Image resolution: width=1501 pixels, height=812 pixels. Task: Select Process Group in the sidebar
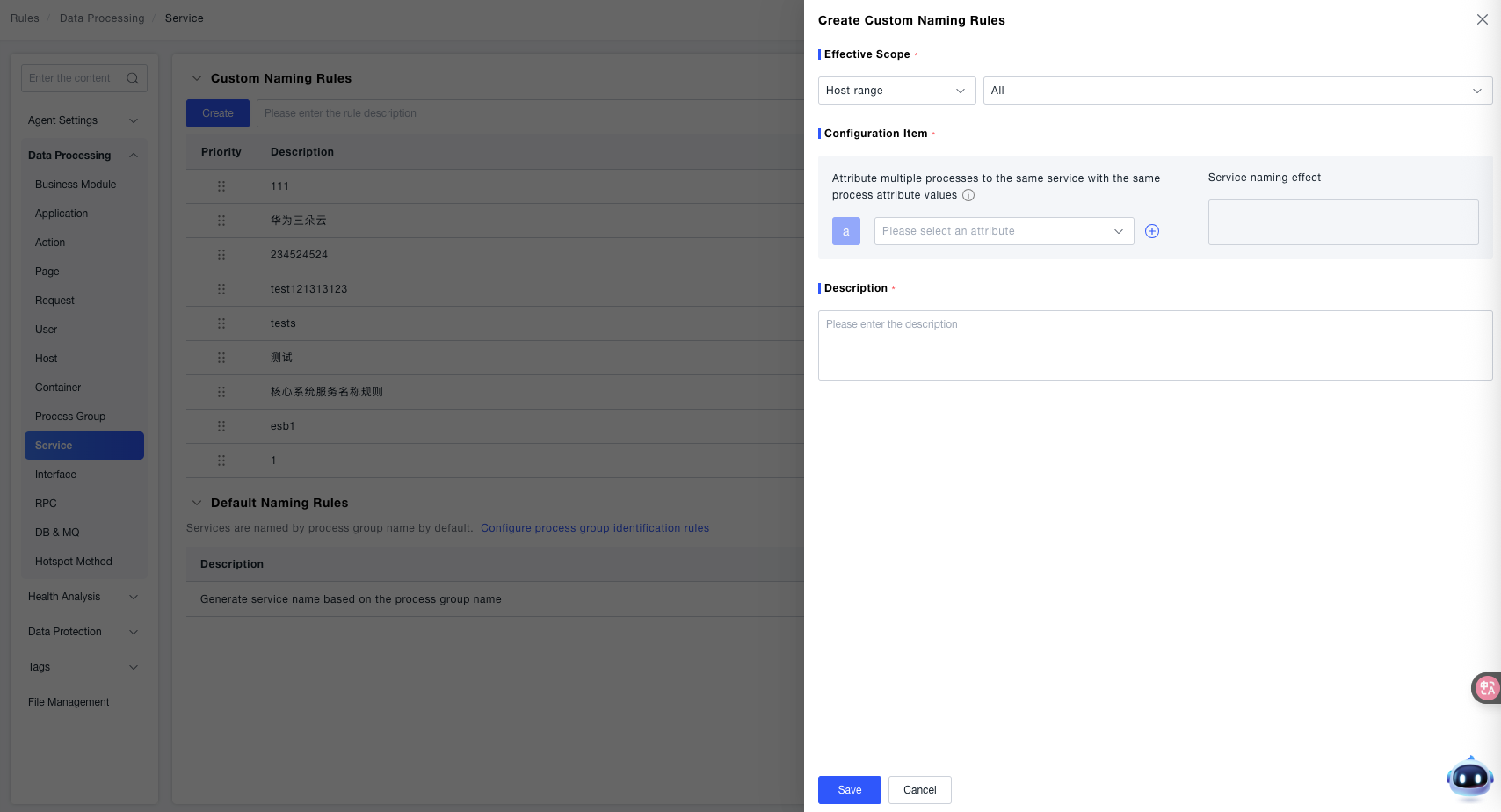coord(70,417)
